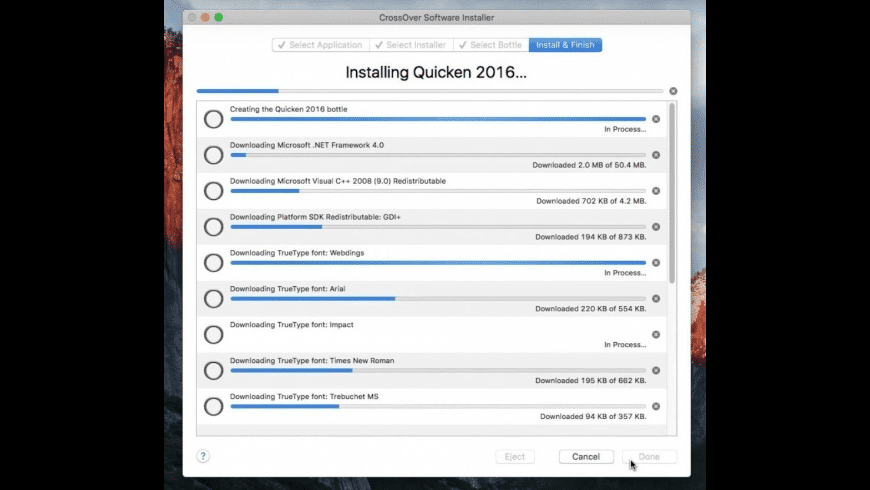This screenshot has width=870, height=490.
Task: Click status circle for Platform SDK GDI+
Action: [213, 226]
